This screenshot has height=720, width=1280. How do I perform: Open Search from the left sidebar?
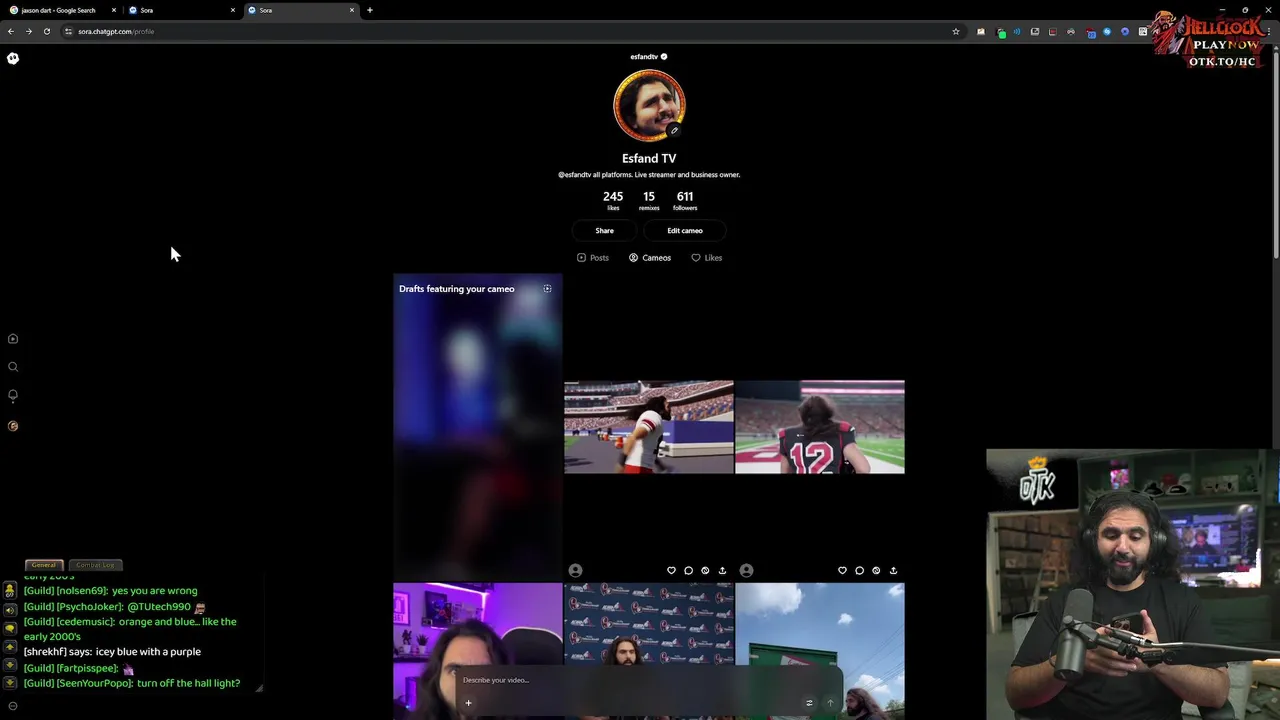(13, 367)
